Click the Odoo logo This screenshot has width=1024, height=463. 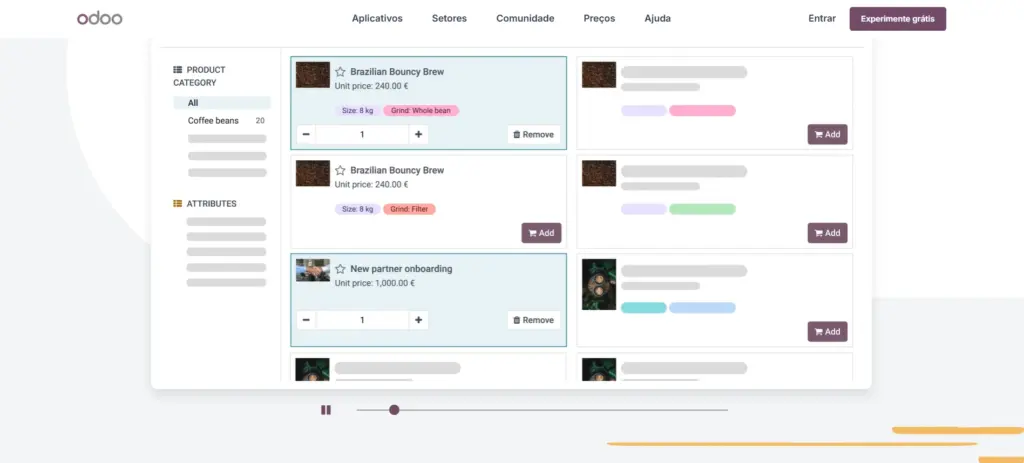point(99,18)
